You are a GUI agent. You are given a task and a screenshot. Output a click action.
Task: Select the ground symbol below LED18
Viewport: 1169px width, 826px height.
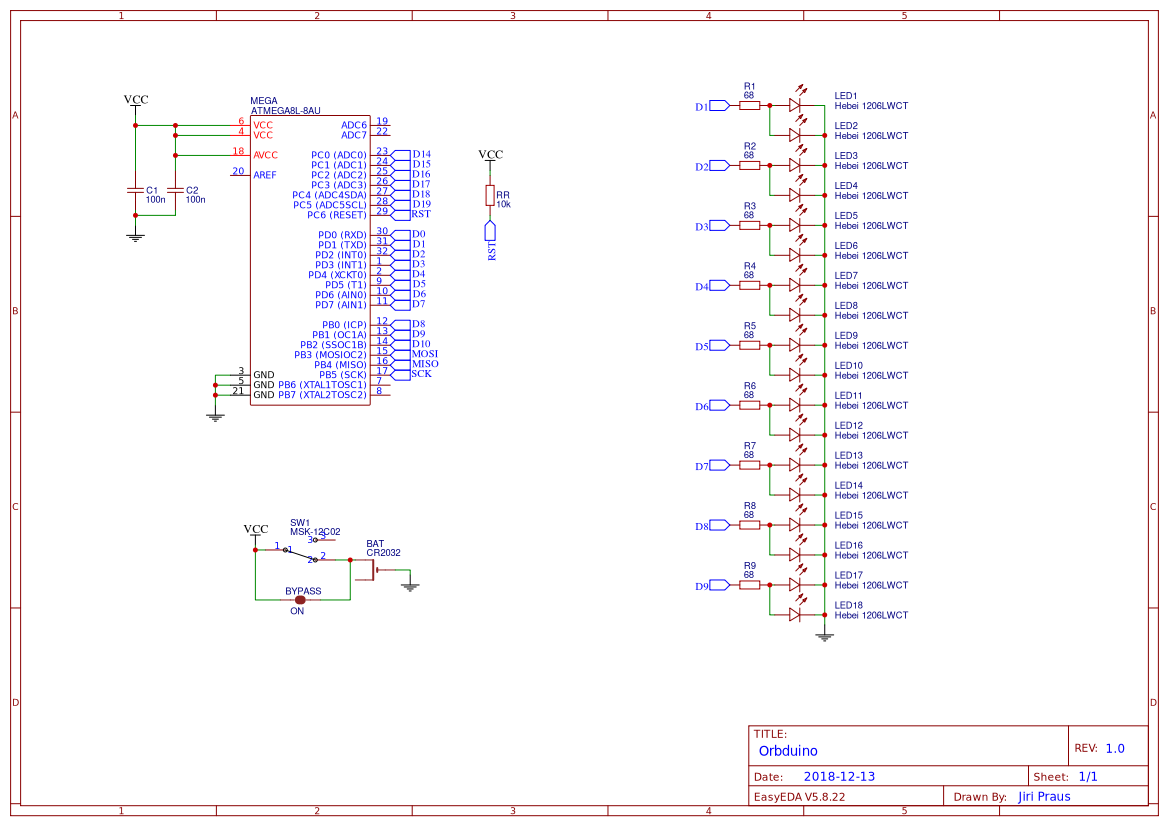823,634
